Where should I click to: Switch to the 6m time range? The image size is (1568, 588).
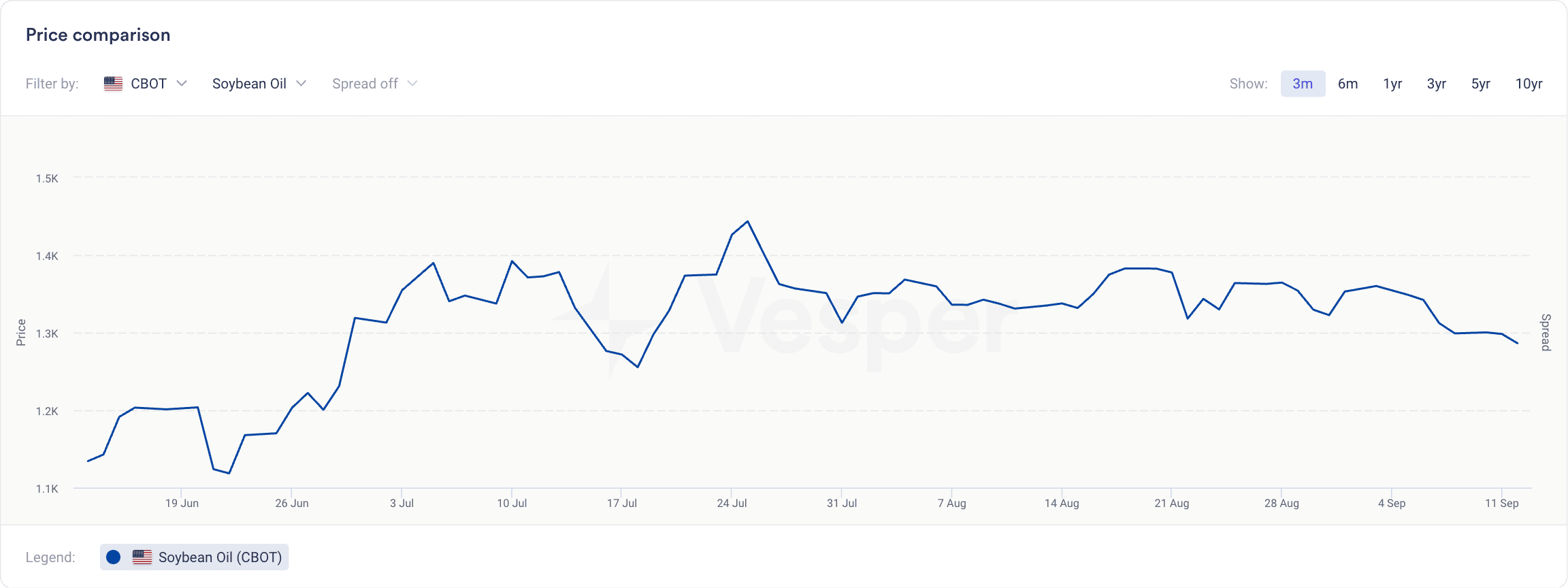point(1347,84)
